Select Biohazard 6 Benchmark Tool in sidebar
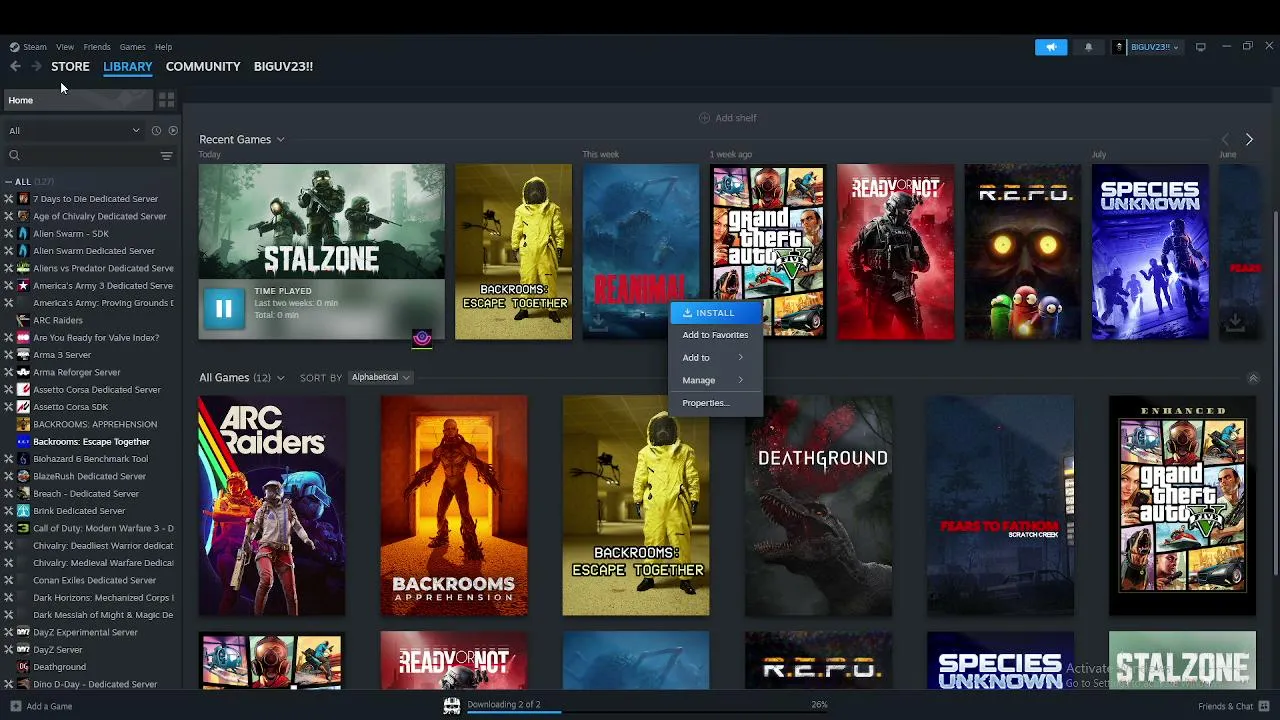The width and height of the screenshot is (1280, 720). tap(91, 459)
